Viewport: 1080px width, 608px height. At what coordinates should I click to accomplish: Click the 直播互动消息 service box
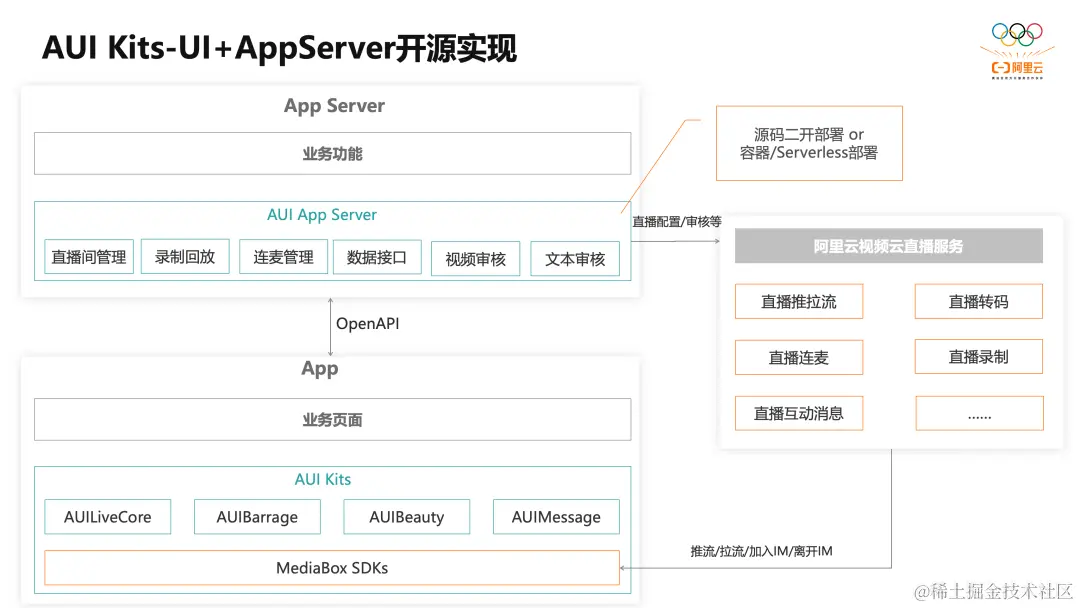point(799,413)
